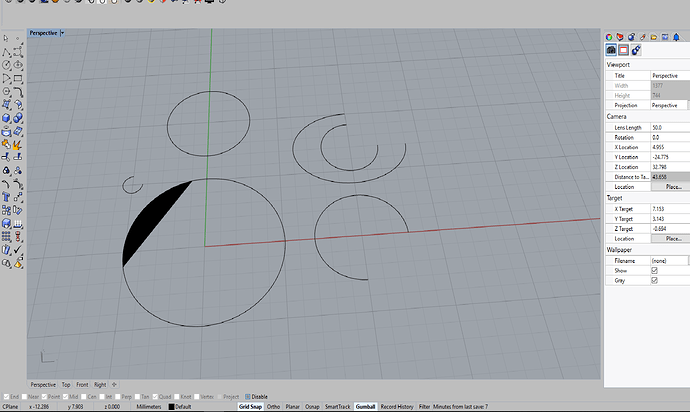This screenshot has width=690, height=412.
Task: Pick the Polygon tool
Action: click(6, 92)
